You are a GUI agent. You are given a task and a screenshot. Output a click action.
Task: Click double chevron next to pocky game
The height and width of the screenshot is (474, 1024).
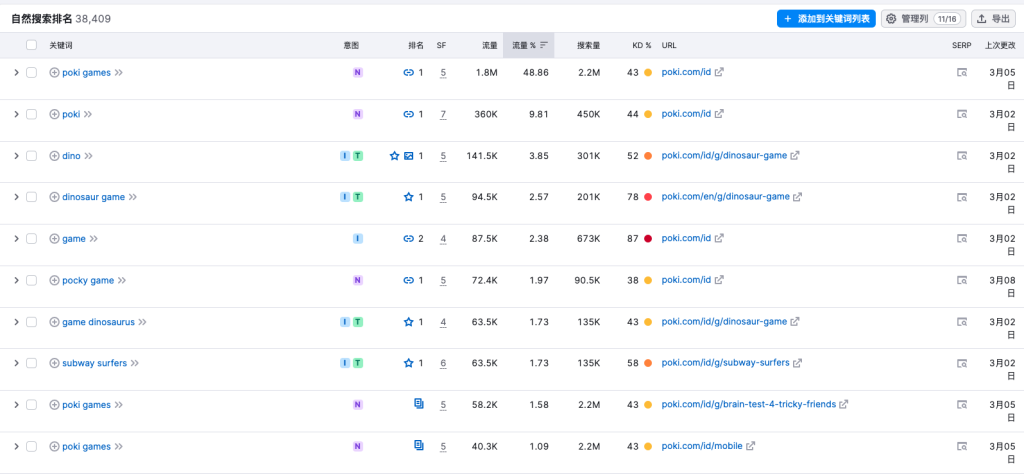(121, 281)
